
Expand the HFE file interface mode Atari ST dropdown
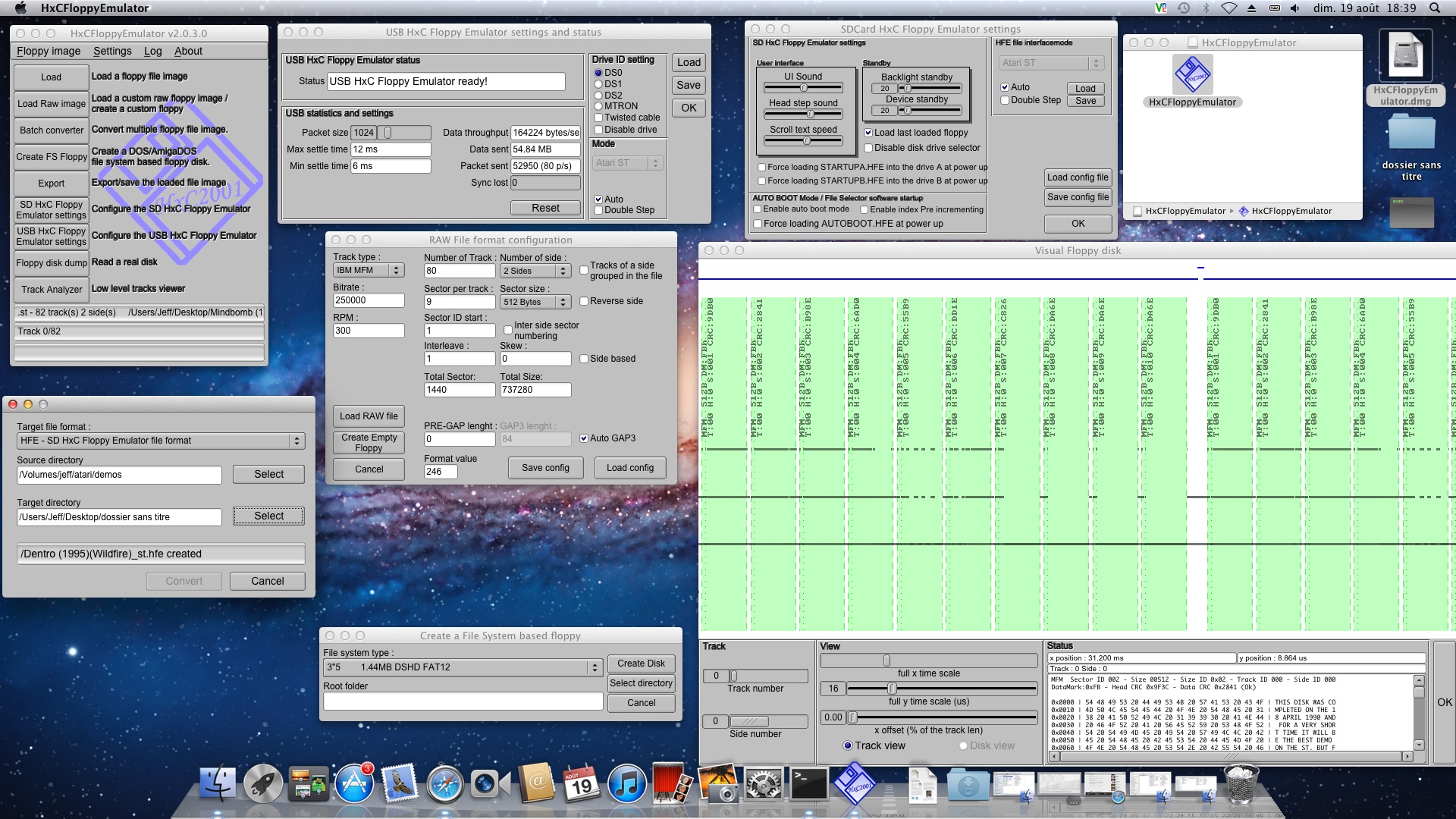(1098, 63)
